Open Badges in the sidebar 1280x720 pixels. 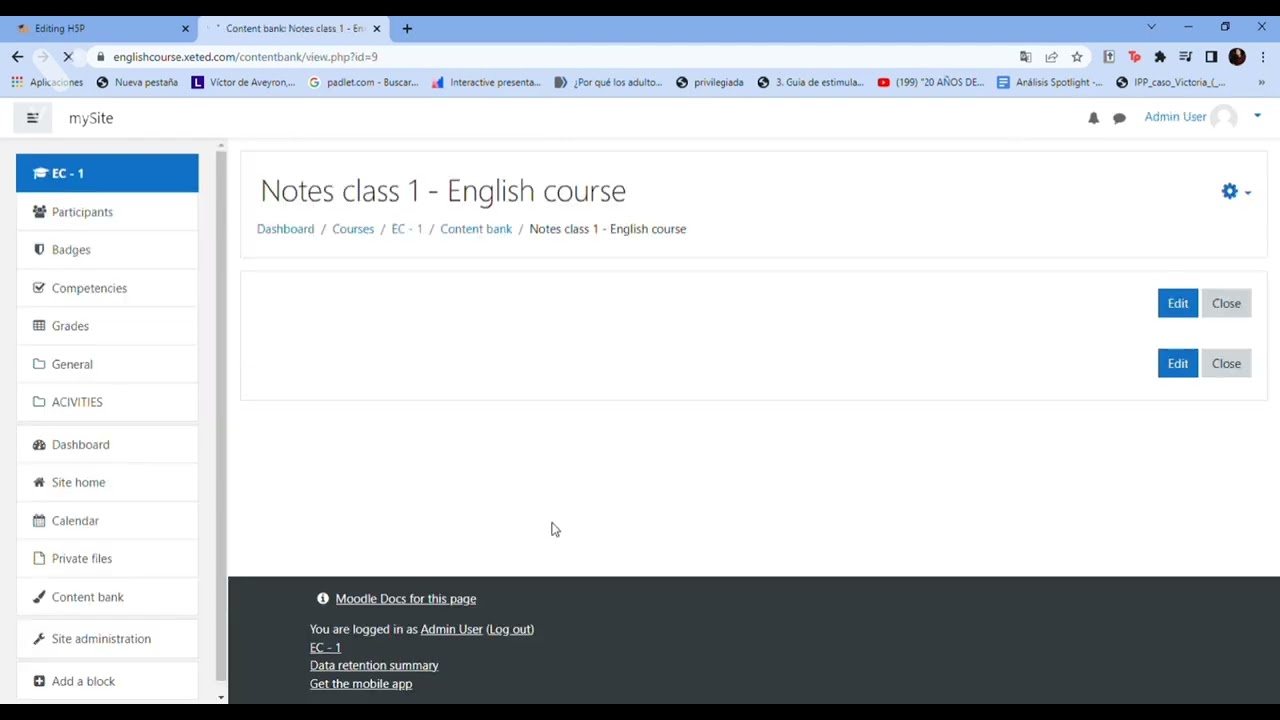[x=107, y=250]
